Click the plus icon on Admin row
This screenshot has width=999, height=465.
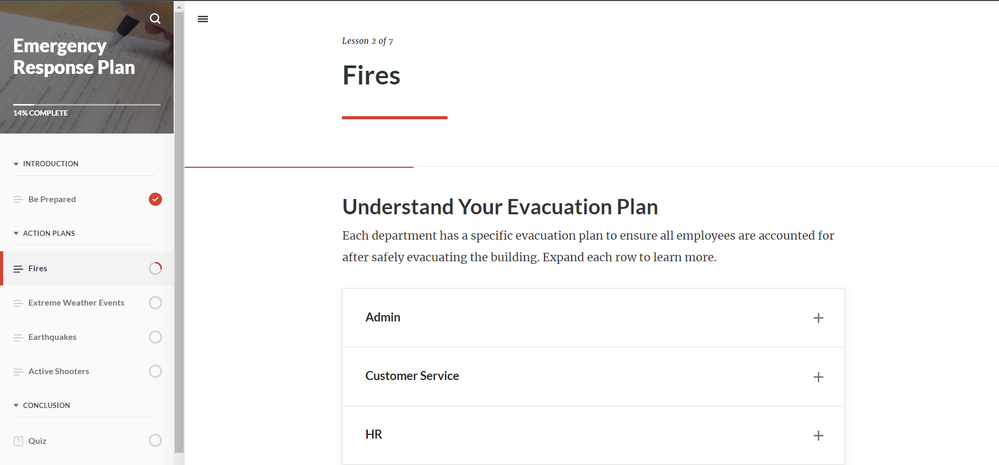[x=818, y=318]
